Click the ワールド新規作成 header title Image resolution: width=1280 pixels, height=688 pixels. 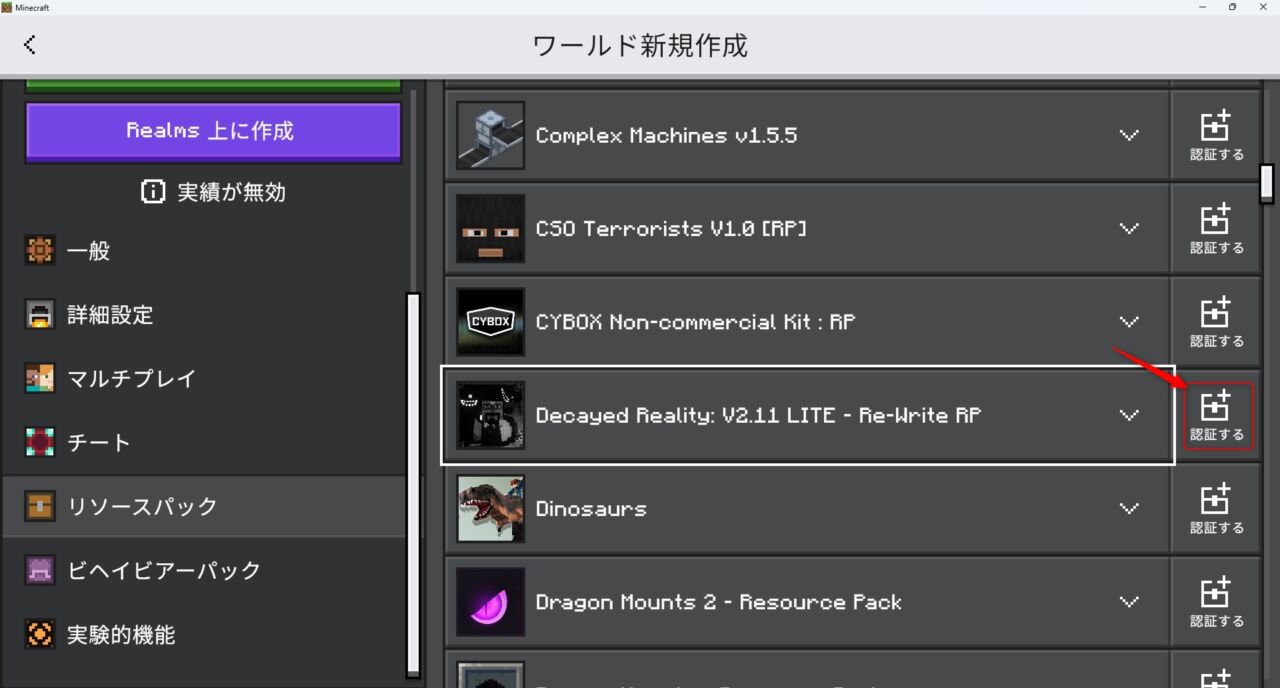[x=640, y=45]
